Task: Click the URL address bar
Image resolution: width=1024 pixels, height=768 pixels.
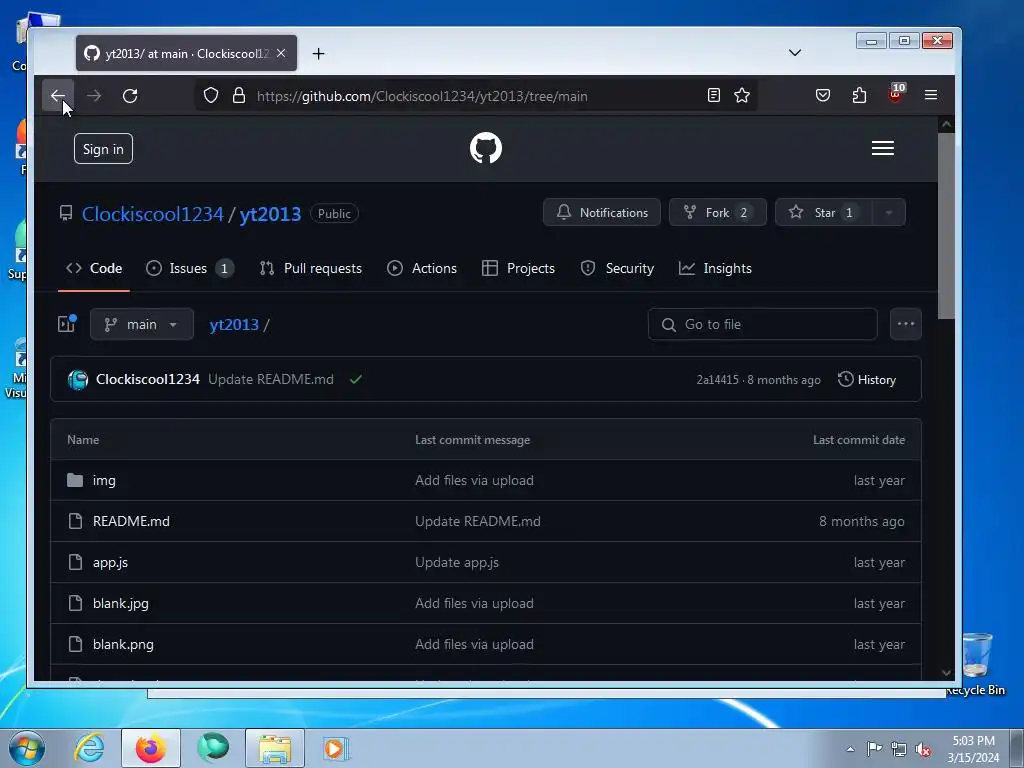Action: pos(477,96)
